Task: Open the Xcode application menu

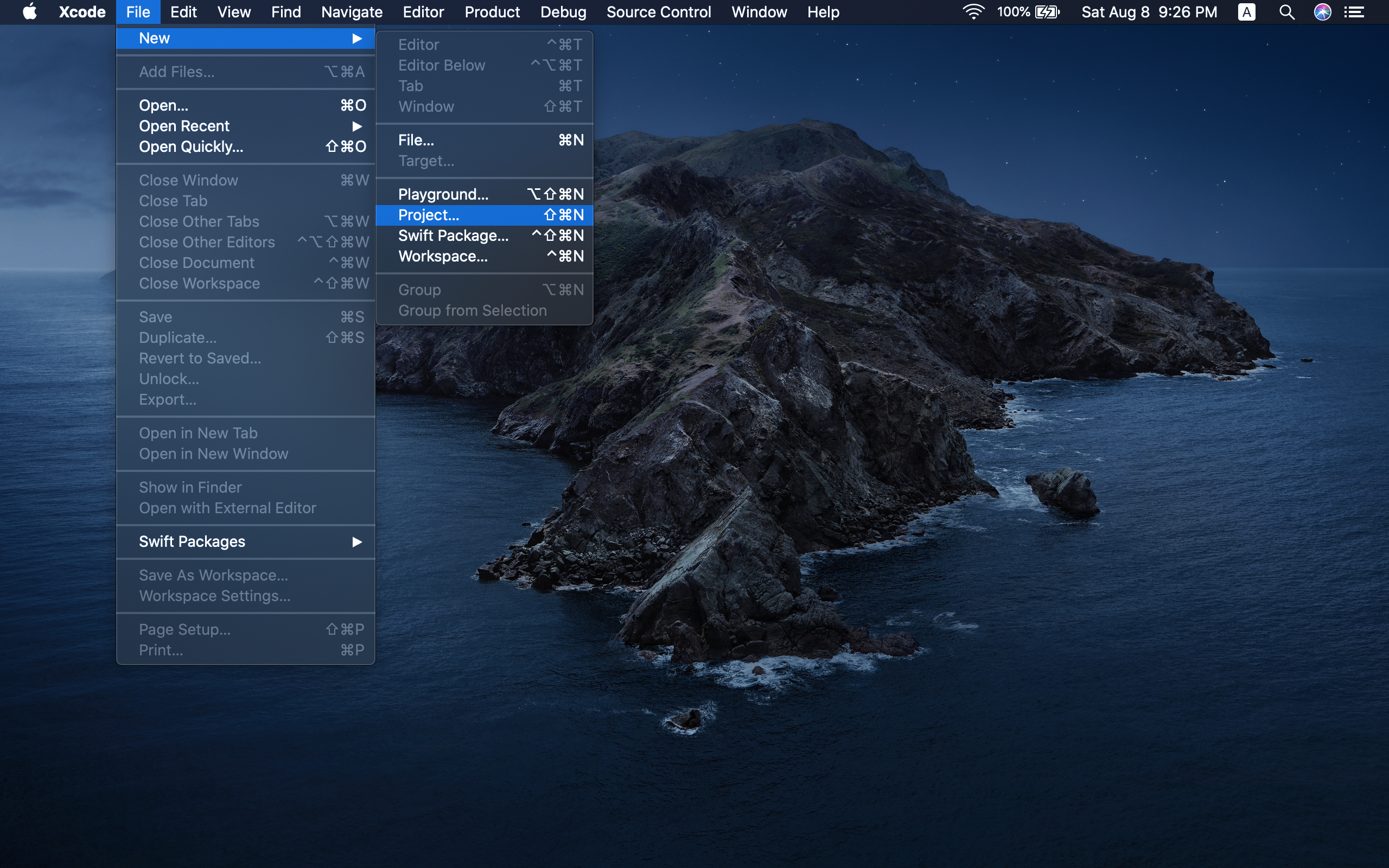Action: pos(82,11)
